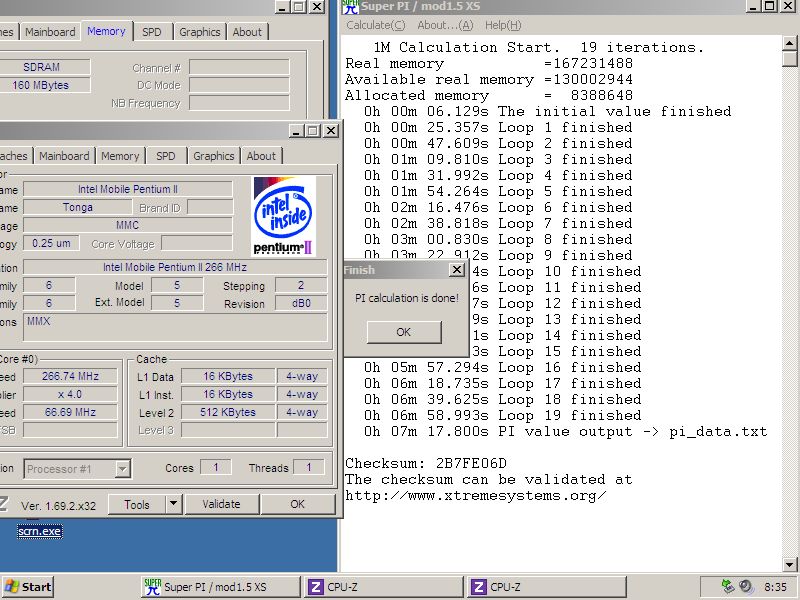
Task: Open the Windows Start menu
Action: [28, 587]
